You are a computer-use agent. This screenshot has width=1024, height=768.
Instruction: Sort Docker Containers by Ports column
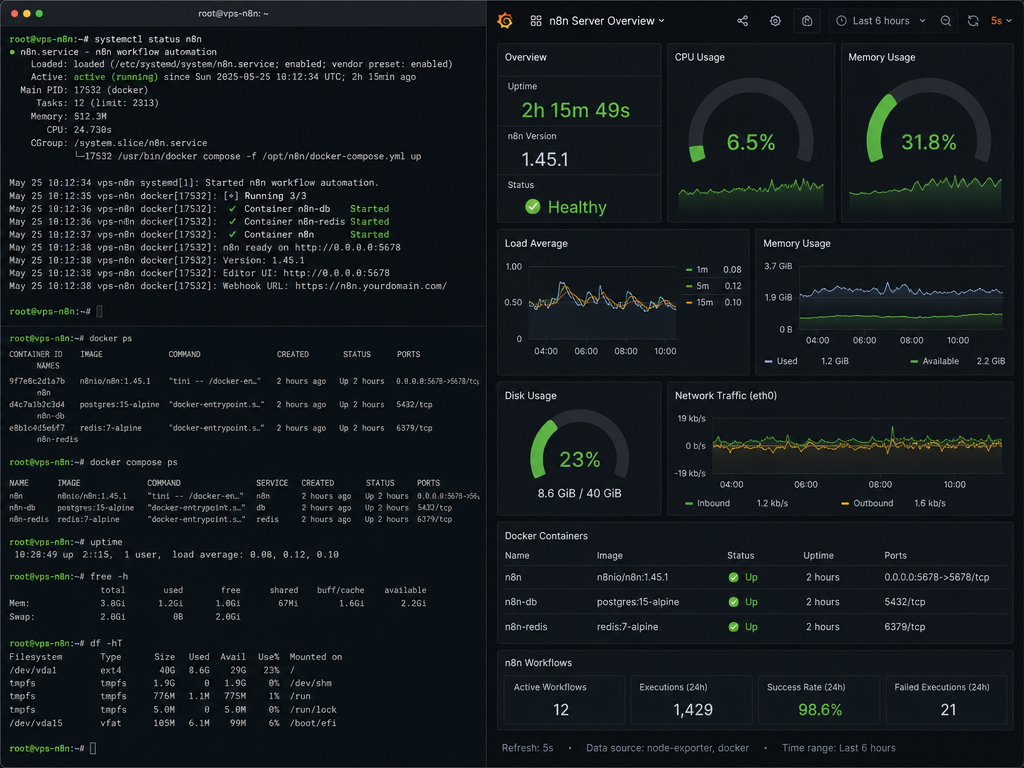click(x=895, y=556)
